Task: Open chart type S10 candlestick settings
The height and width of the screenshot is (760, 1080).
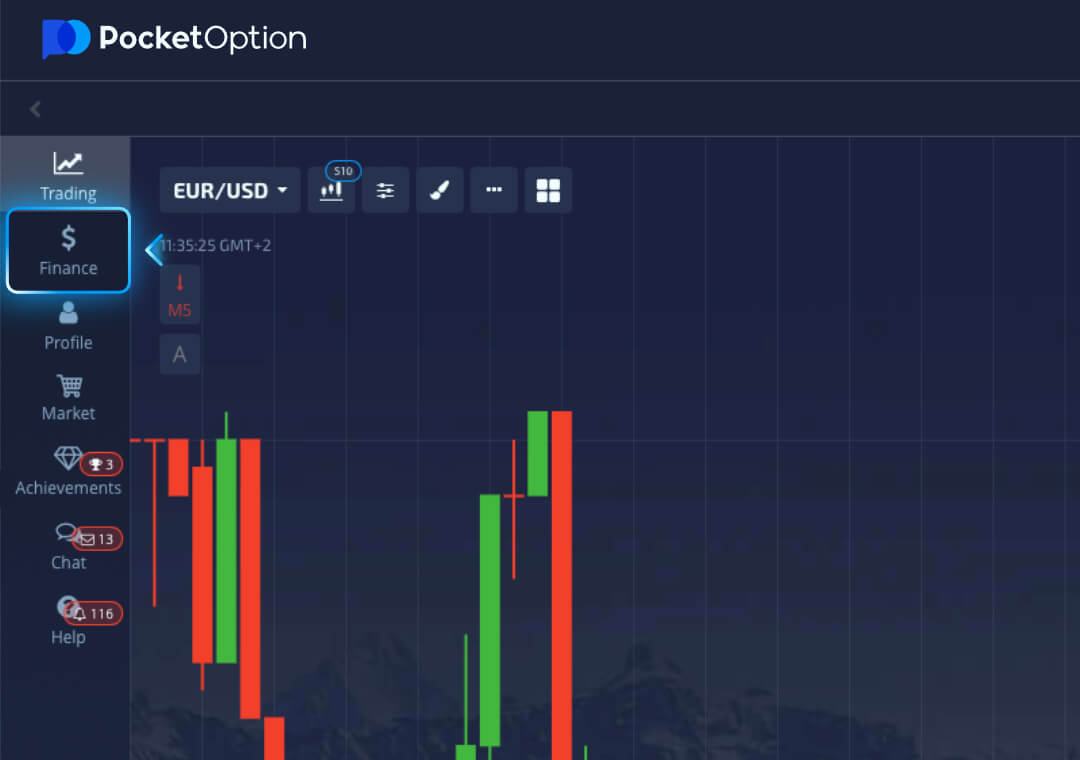Action: [x=331, y=190]
